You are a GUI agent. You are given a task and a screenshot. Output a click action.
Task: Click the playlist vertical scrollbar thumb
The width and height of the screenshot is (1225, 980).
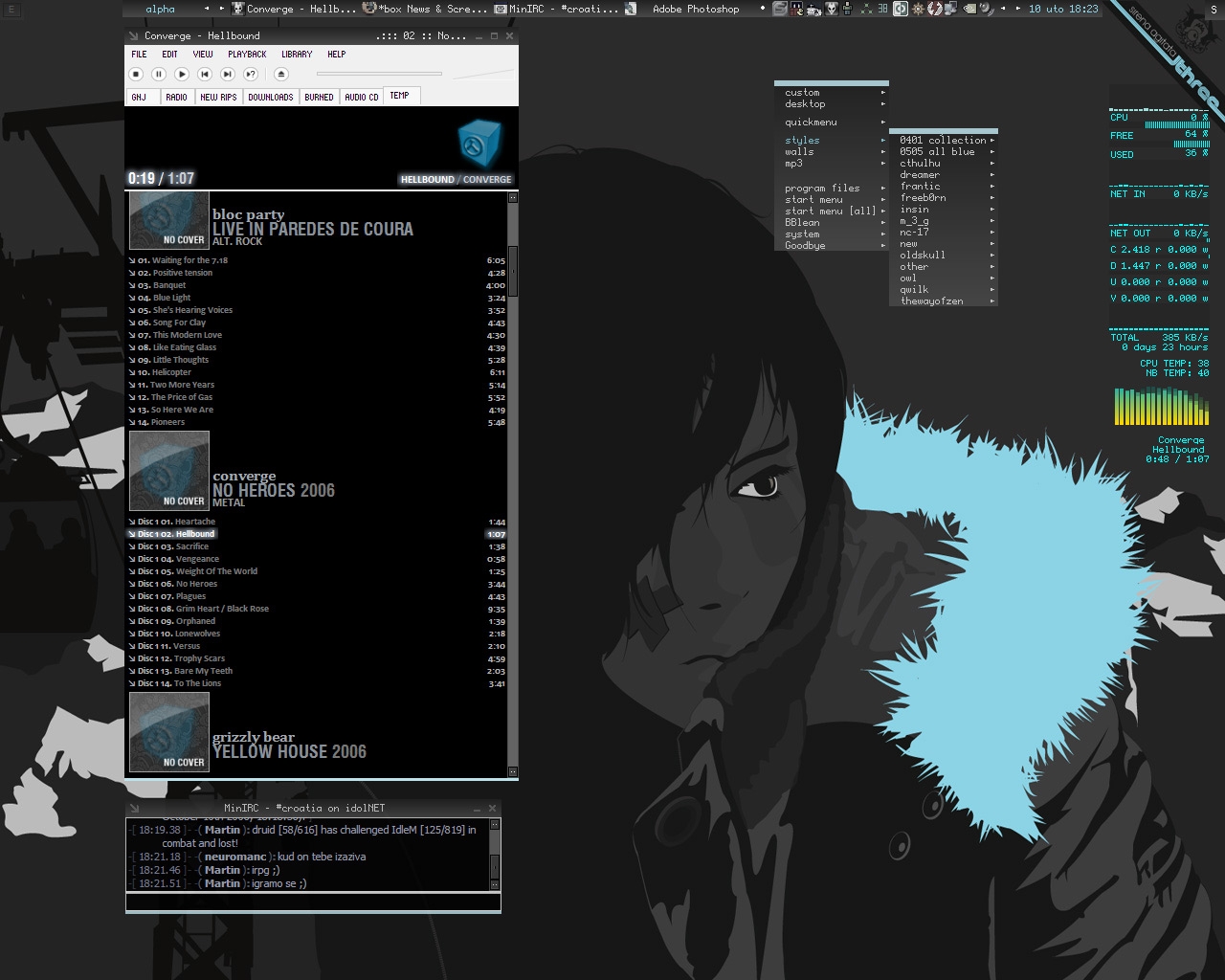pyautogui.click(x=513, y=272)
